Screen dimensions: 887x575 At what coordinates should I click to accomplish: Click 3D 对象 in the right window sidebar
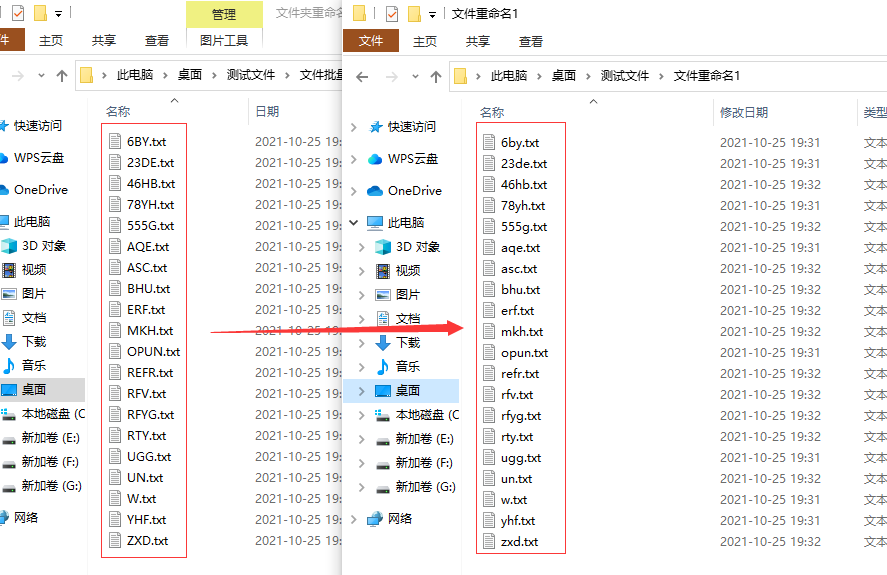click(x=417, y=246)
